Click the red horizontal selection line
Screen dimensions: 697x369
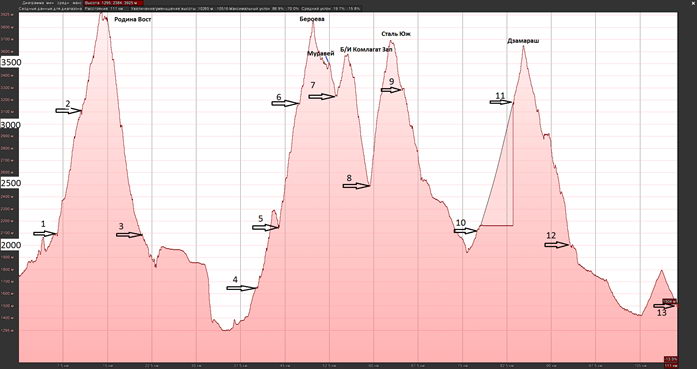pos(497,226)
